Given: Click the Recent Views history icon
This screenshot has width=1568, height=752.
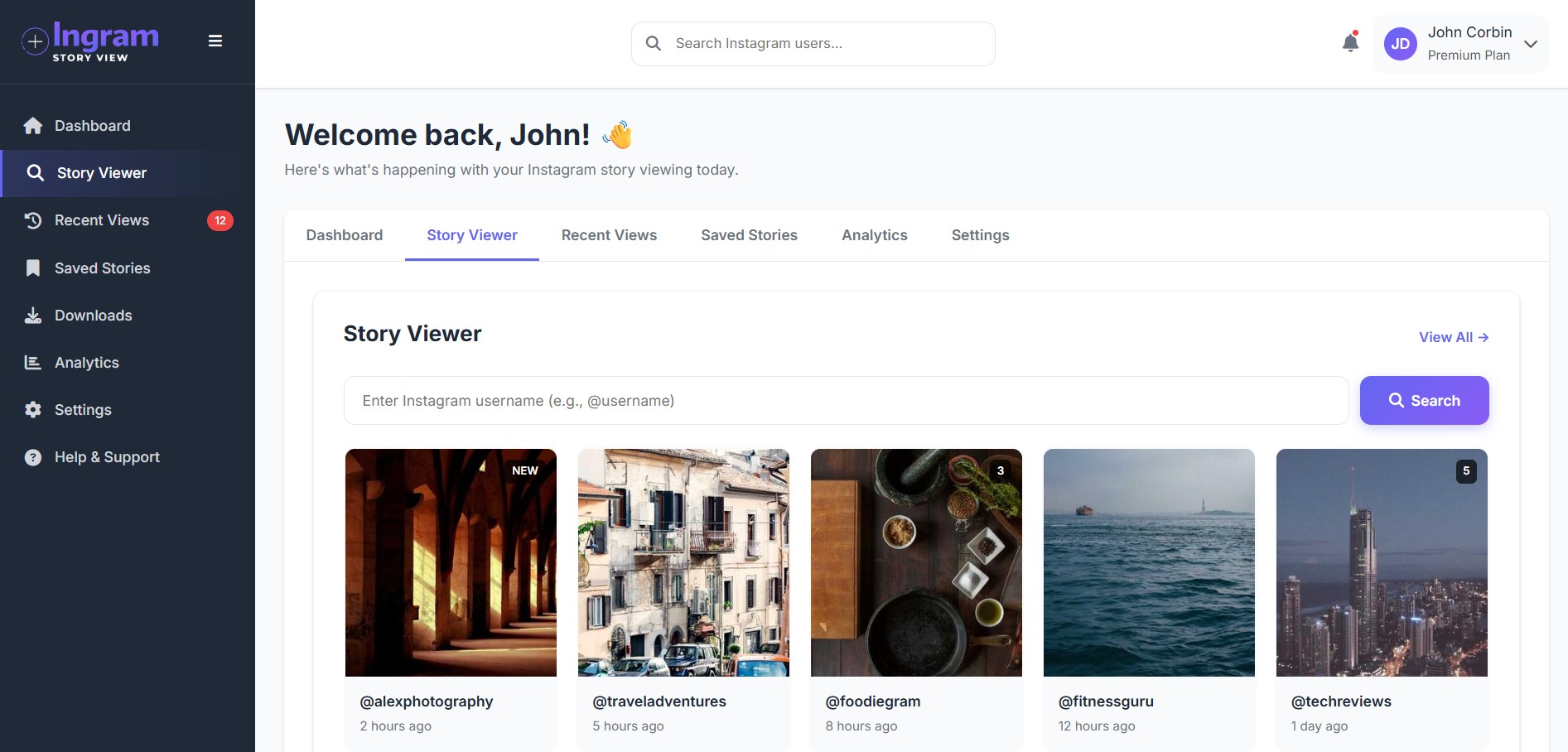Looking at the screenshot, I should pos(32,220).
